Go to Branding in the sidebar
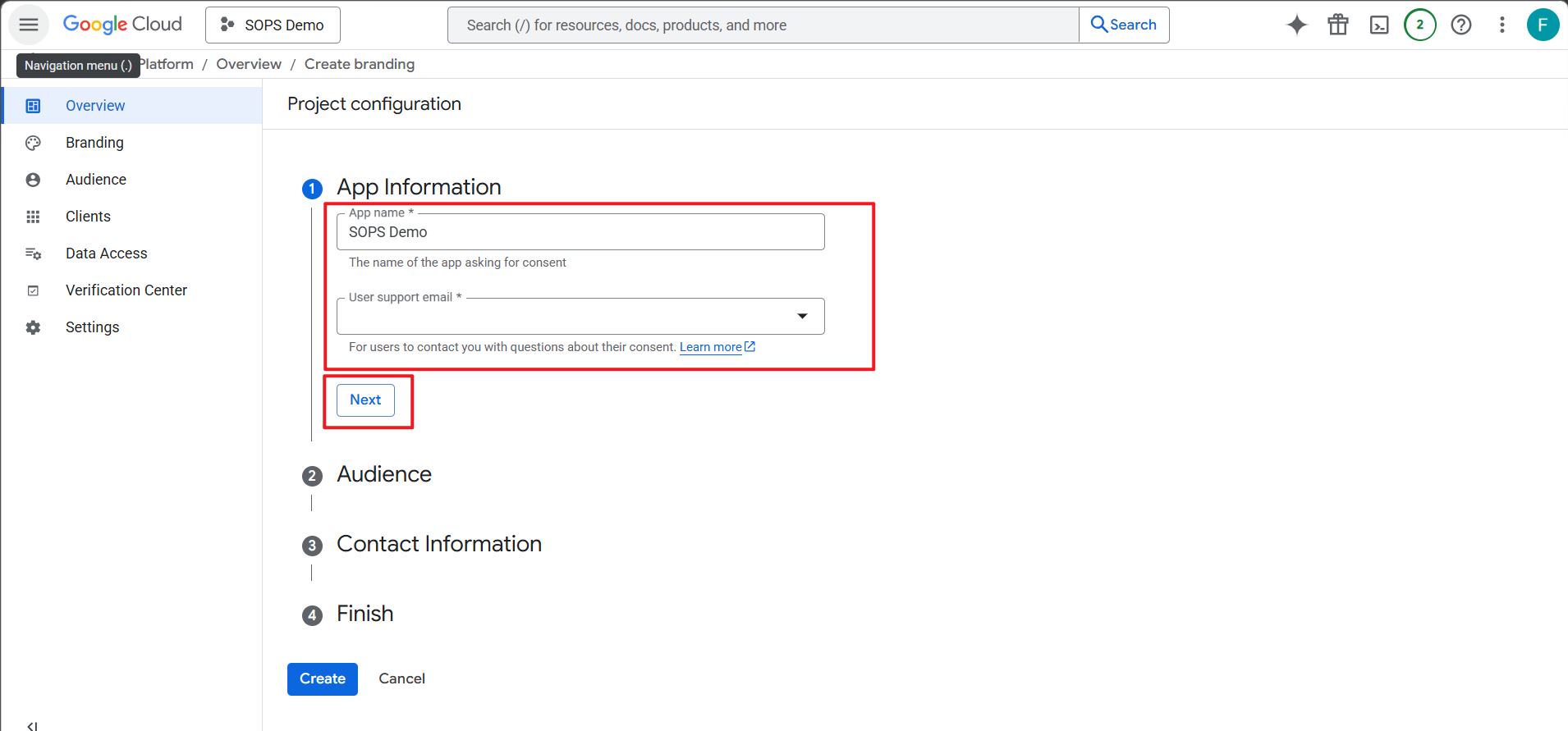Image resolution: width=1568 pixels, height=731 pixels. [x=94, y=143]
